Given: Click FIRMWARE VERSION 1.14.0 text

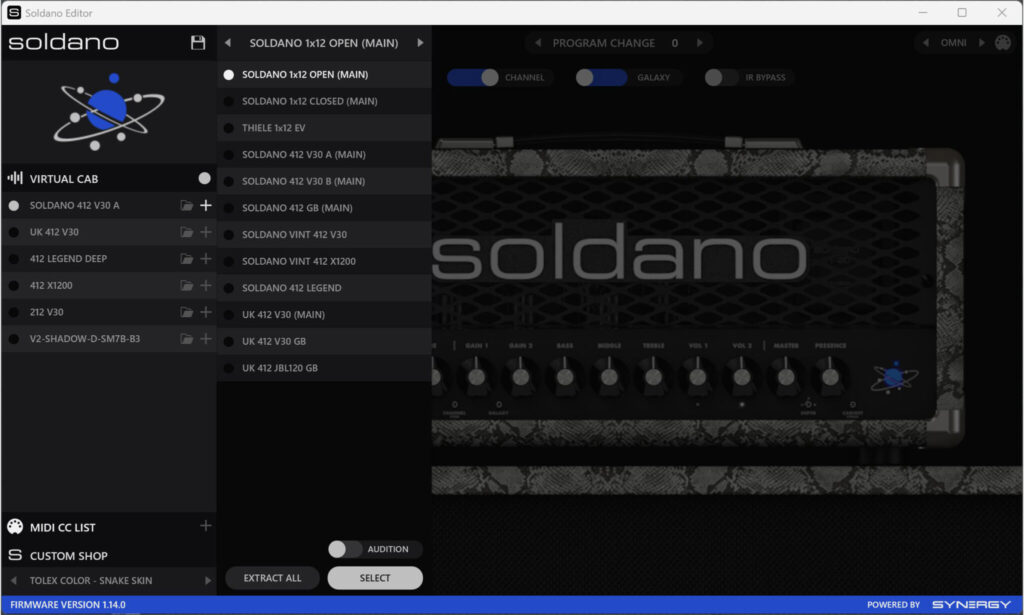Looking at the screenshot, I should pos(68,605).
